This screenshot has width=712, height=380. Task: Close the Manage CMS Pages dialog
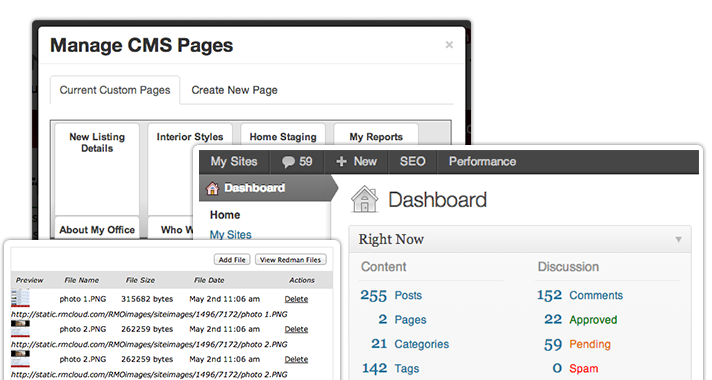(449, 44)
